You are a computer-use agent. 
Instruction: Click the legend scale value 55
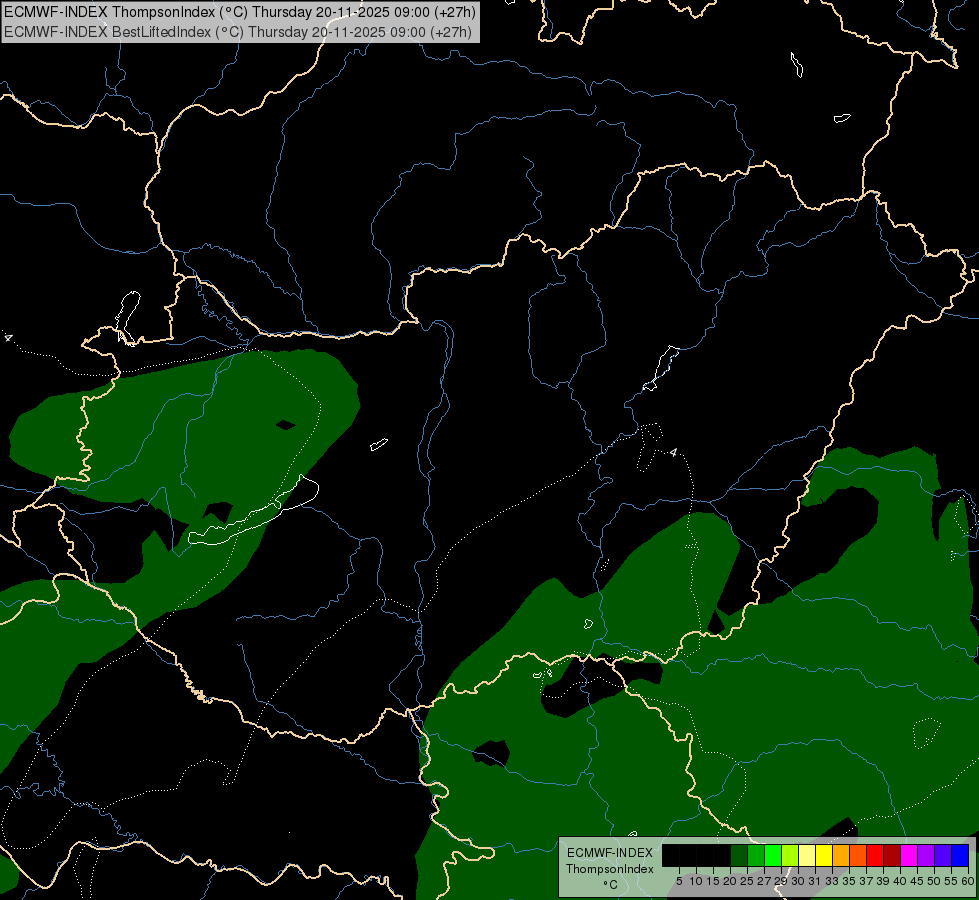tap(950, 881)
